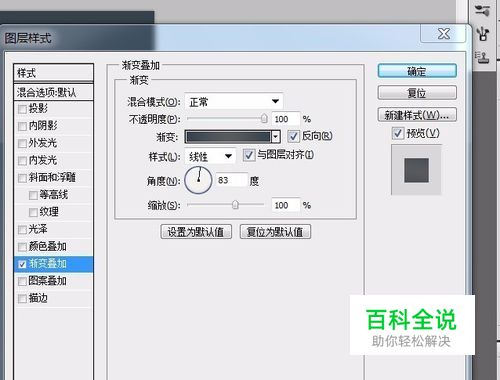
Task: Enable the 描边 stroke checkbox
Action: 22,299
